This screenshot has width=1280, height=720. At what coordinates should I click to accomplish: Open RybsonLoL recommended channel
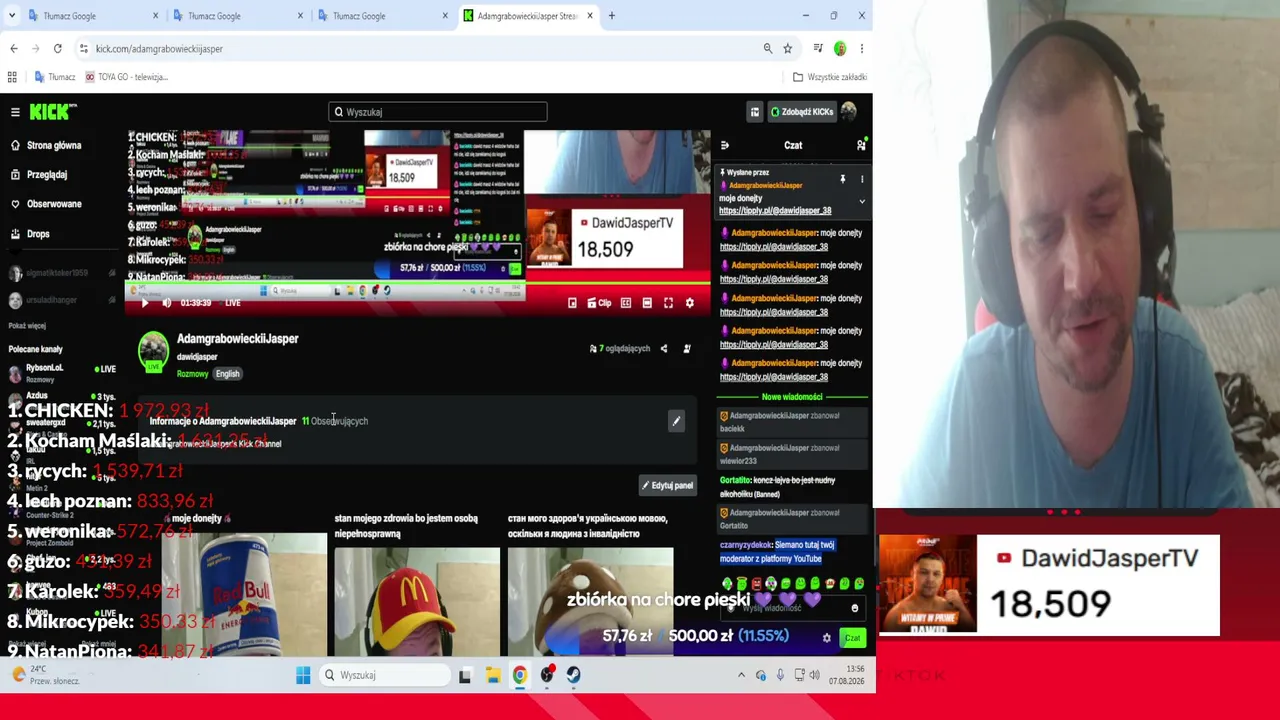[x=60, y=373]
